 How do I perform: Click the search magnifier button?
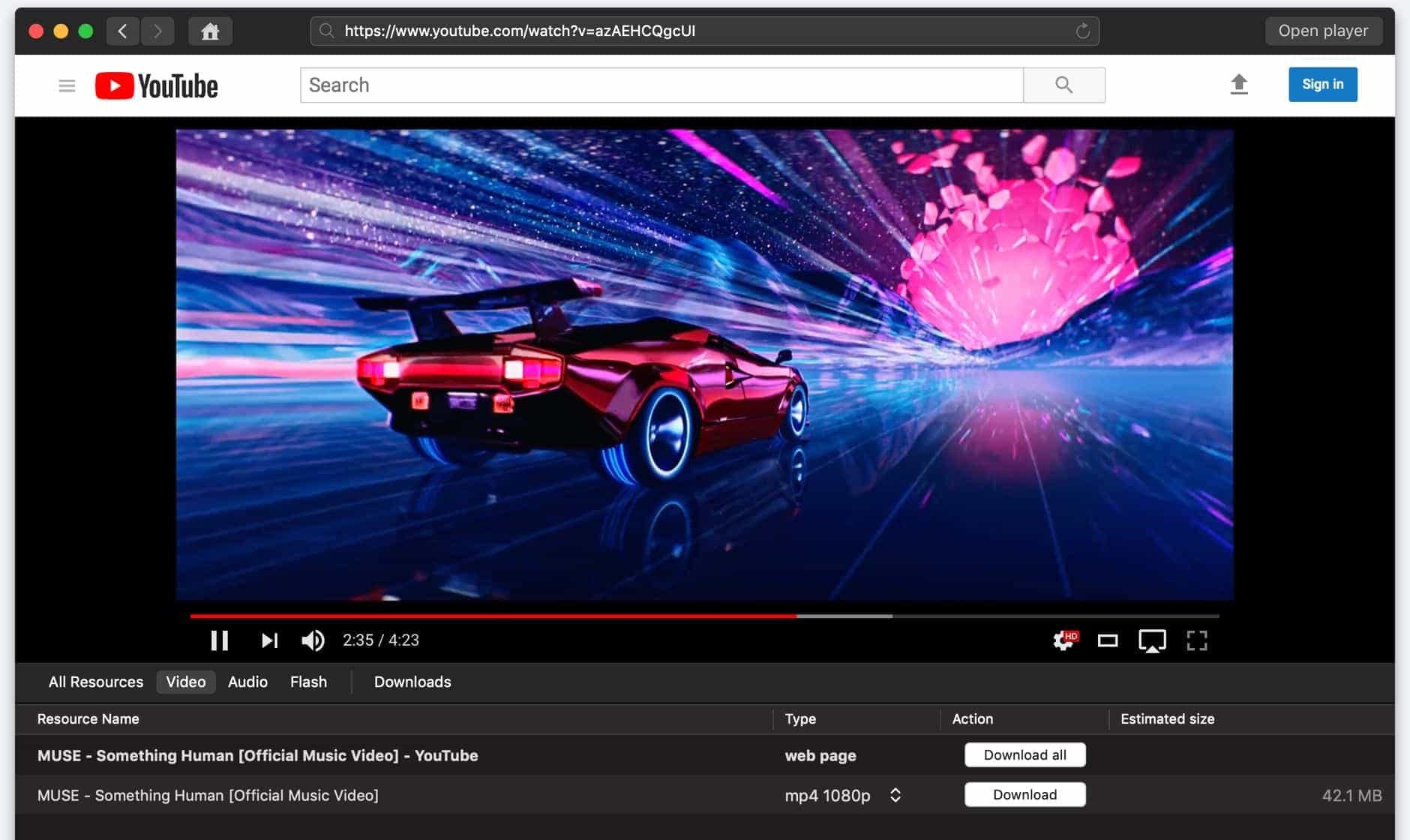click(1063, 85)
